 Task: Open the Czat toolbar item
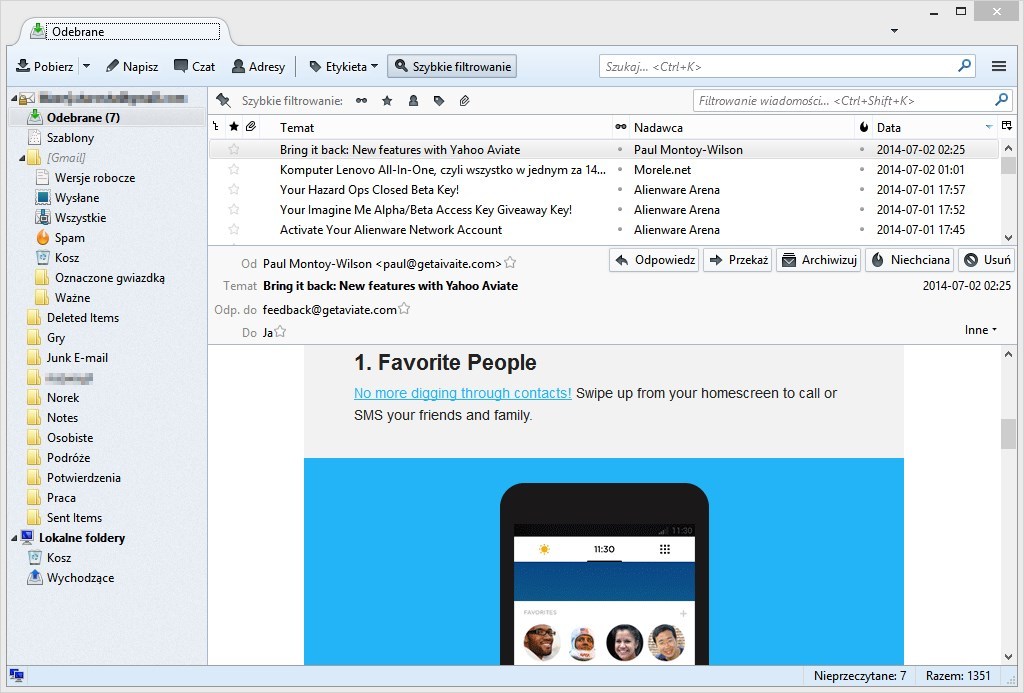pos(195,66)
